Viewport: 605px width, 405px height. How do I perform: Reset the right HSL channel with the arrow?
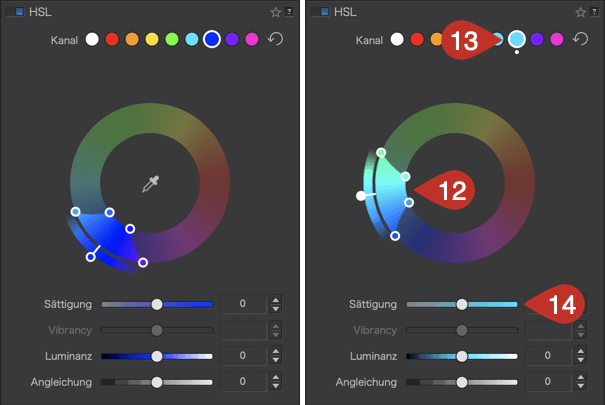pyautogui.click(x=580, y=39)
